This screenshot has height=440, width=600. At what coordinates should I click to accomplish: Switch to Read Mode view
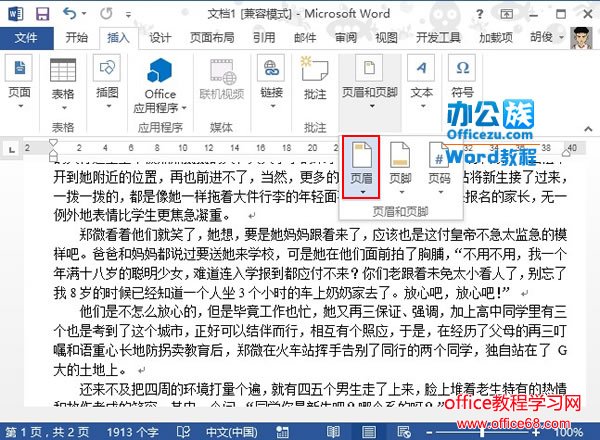pyautogui.click(x=333, y=432)
